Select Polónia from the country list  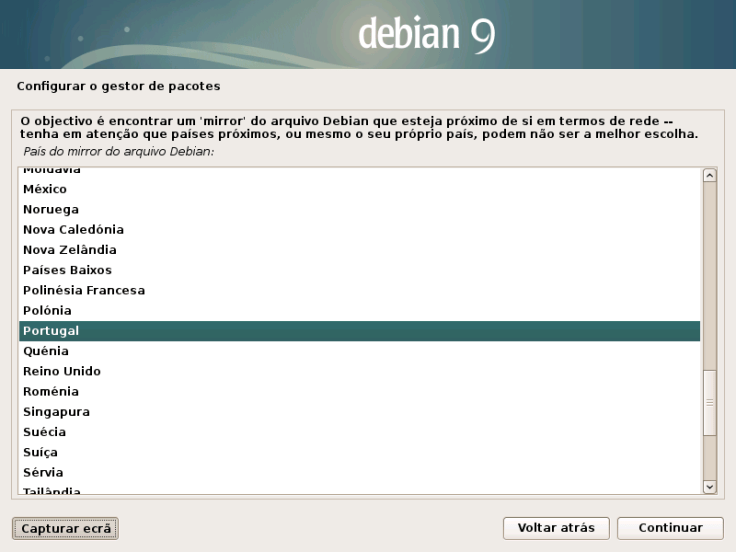pos(47,310)
